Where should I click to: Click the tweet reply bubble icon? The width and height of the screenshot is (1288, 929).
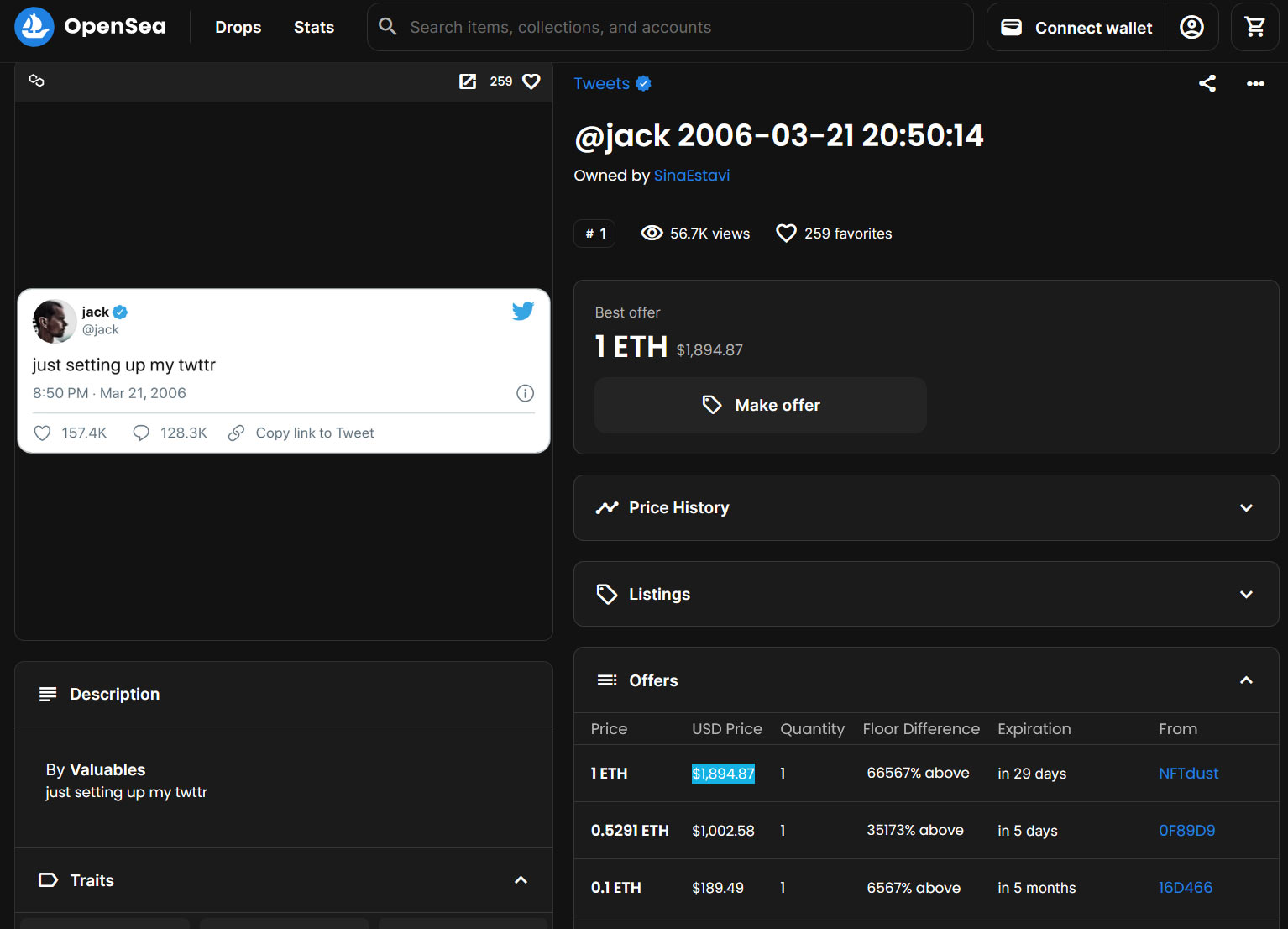(141, 433)
